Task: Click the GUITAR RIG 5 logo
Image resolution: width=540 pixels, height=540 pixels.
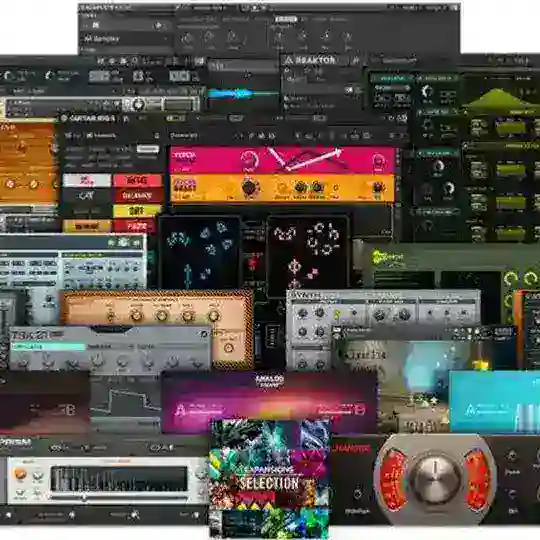Action: 88,118
